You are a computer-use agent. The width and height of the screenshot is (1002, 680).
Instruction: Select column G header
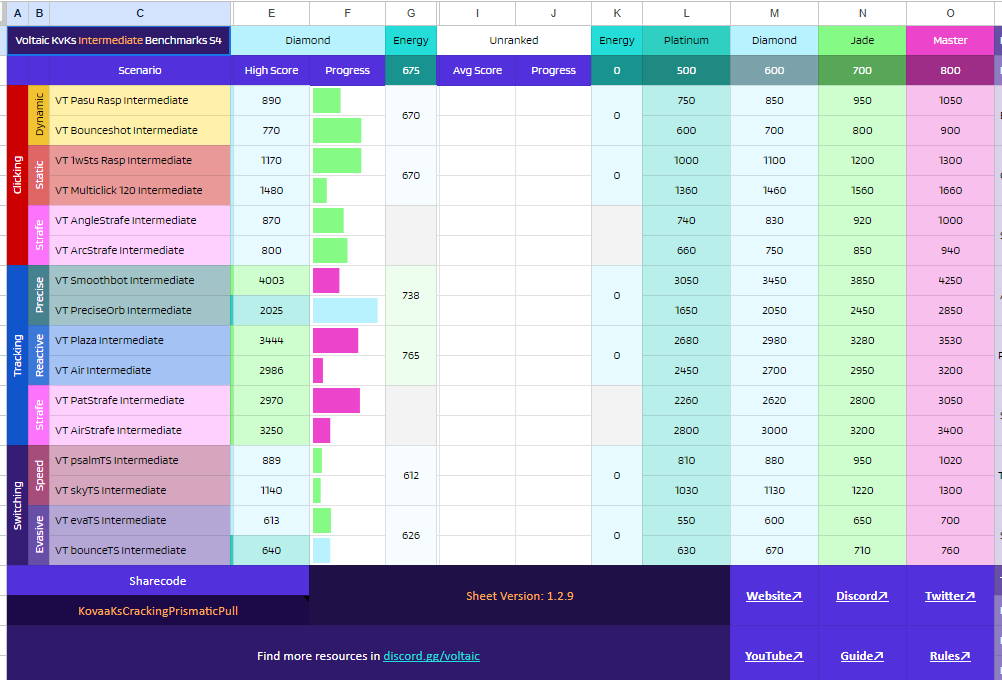click(x=411, y=13)
